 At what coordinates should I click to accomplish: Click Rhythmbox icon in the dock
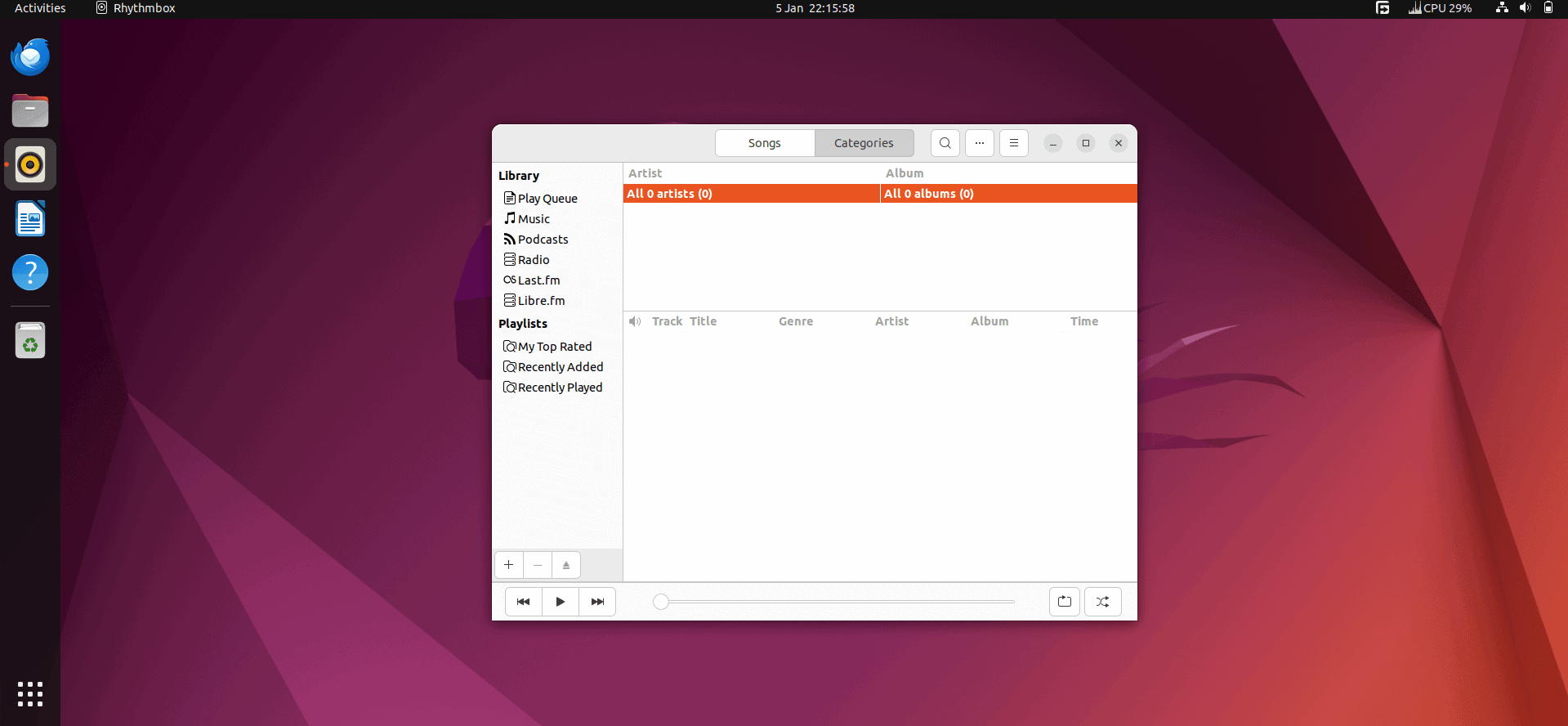click(x=30, y=164)
